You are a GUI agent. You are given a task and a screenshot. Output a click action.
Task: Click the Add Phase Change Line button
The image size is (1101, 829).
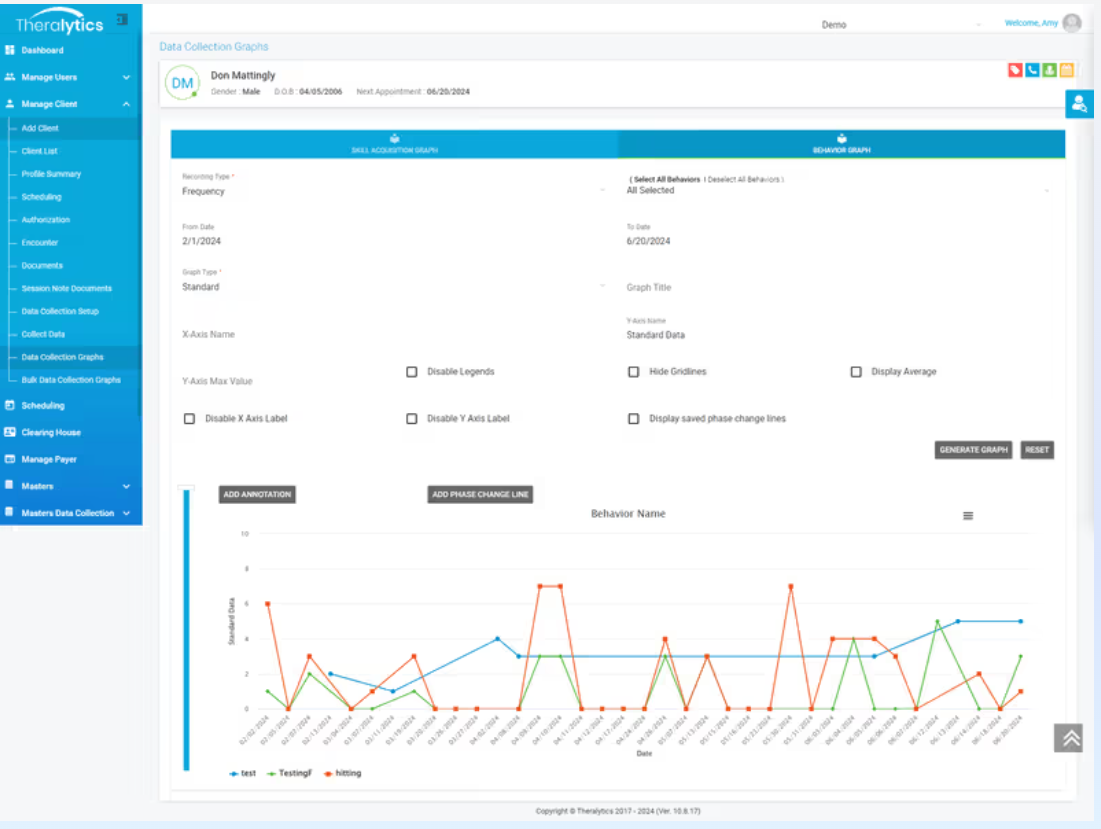pos(480,494)
